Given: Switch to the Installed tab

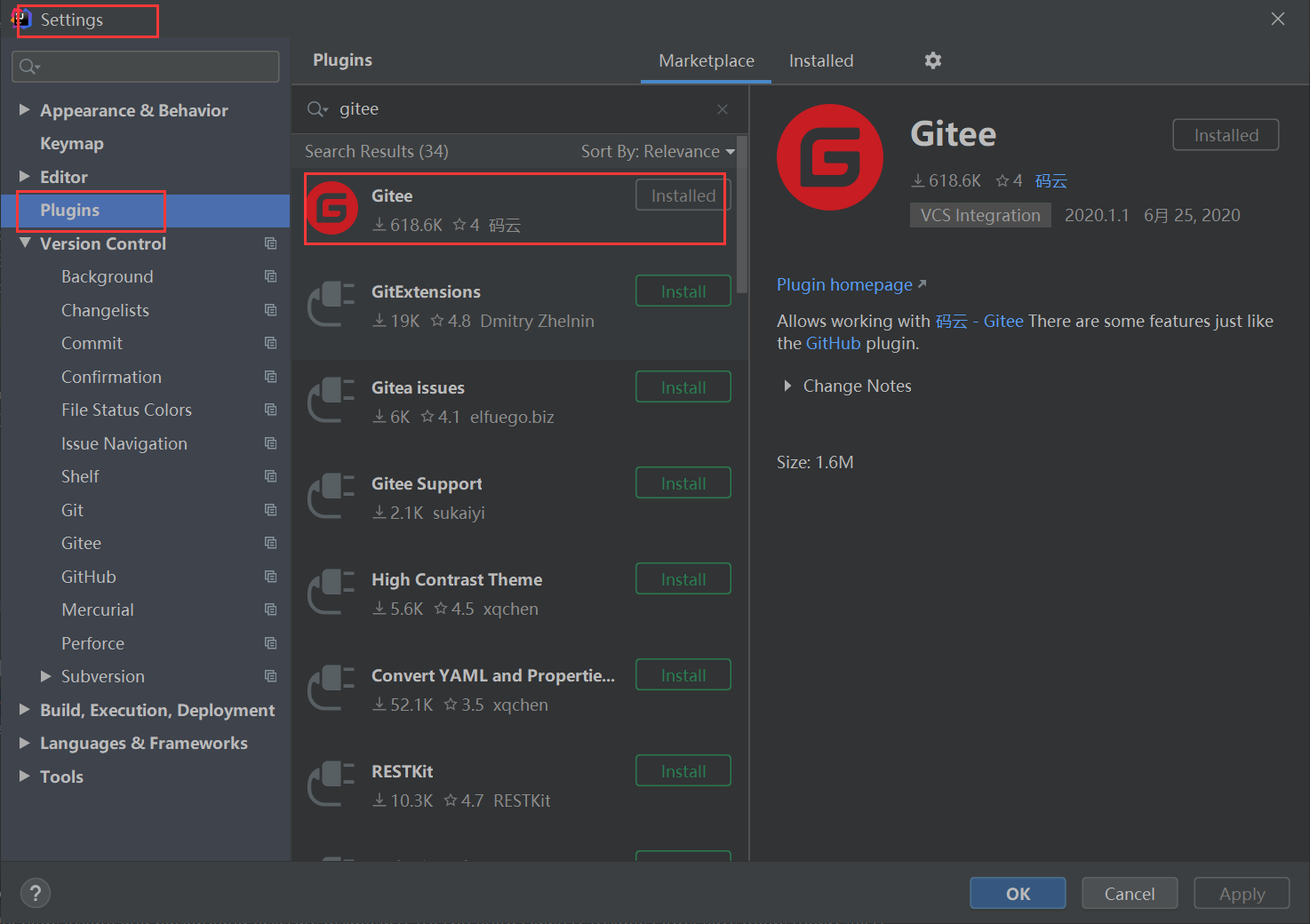Looking at the screenshot, I should coord(821,61).
